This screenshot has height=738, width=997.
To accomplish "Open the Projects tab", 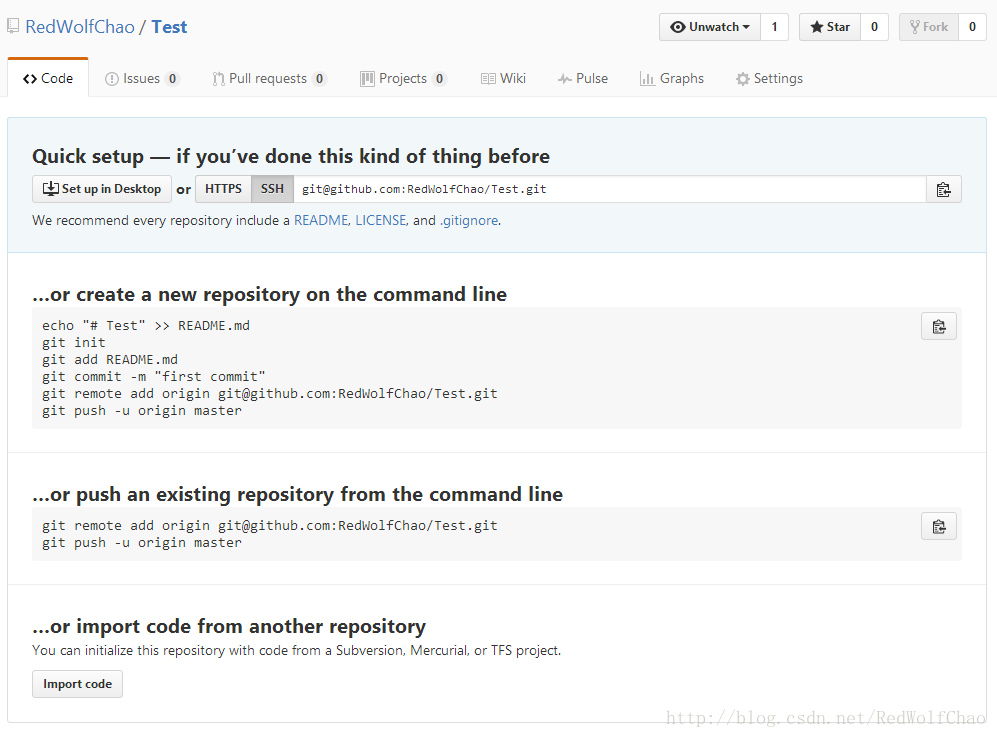I will [403, 78].
